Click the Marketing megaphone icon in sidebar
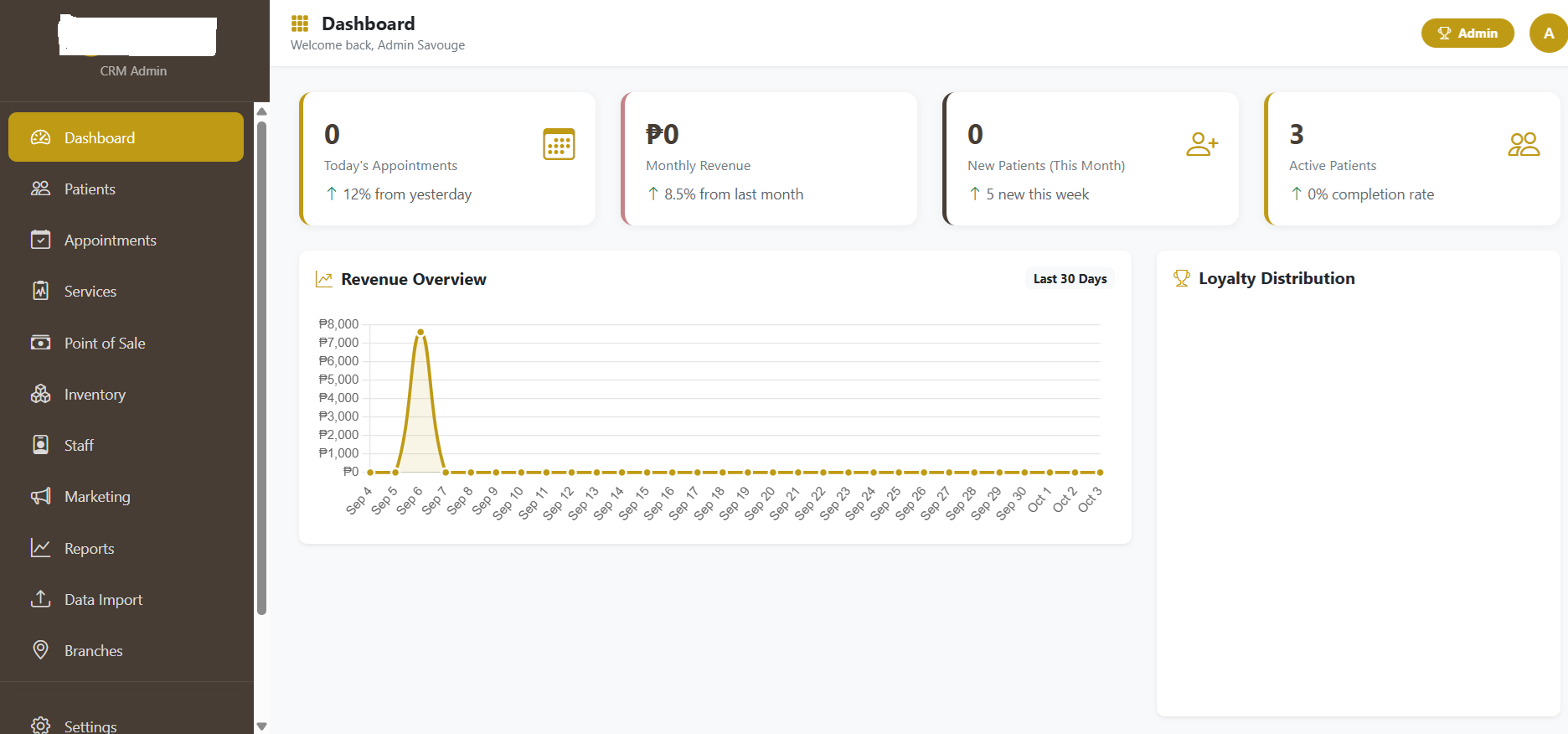Image resolution: width=1568 pixels, height=734 pixels. [40, 496]
